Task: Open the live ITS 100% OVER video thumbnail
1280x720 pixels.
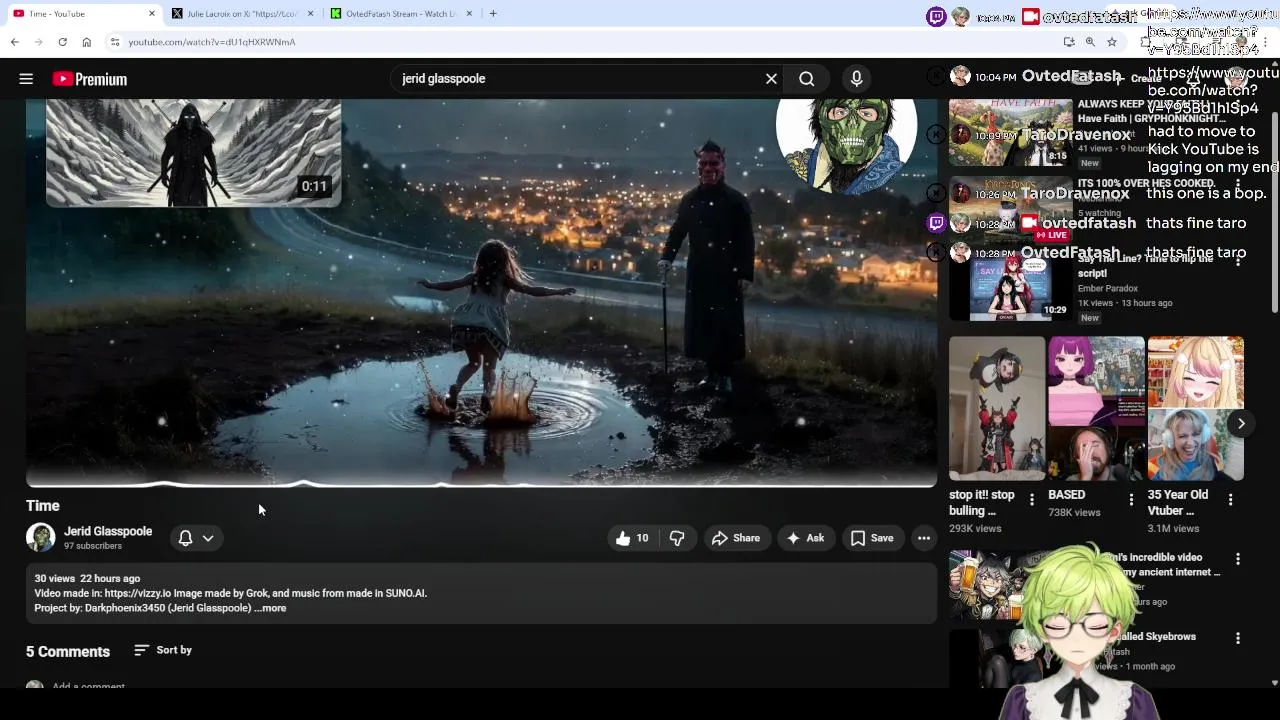Action: tap(1010, 209)
